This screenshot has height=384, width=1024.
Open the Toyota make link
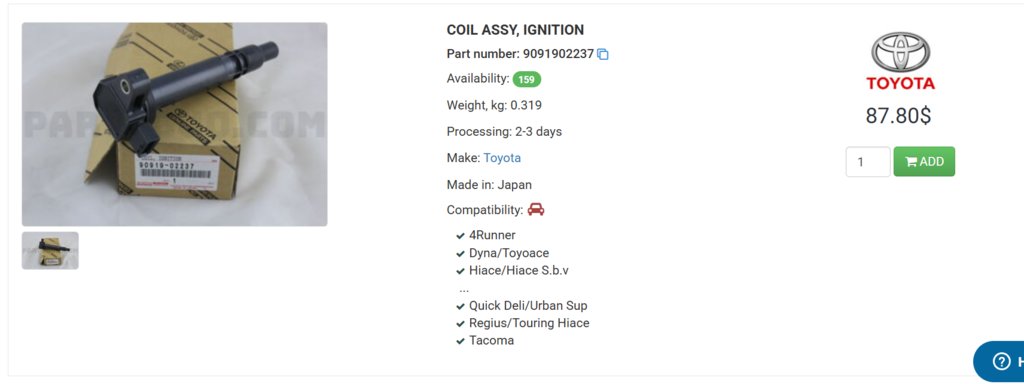pos(502,158)
